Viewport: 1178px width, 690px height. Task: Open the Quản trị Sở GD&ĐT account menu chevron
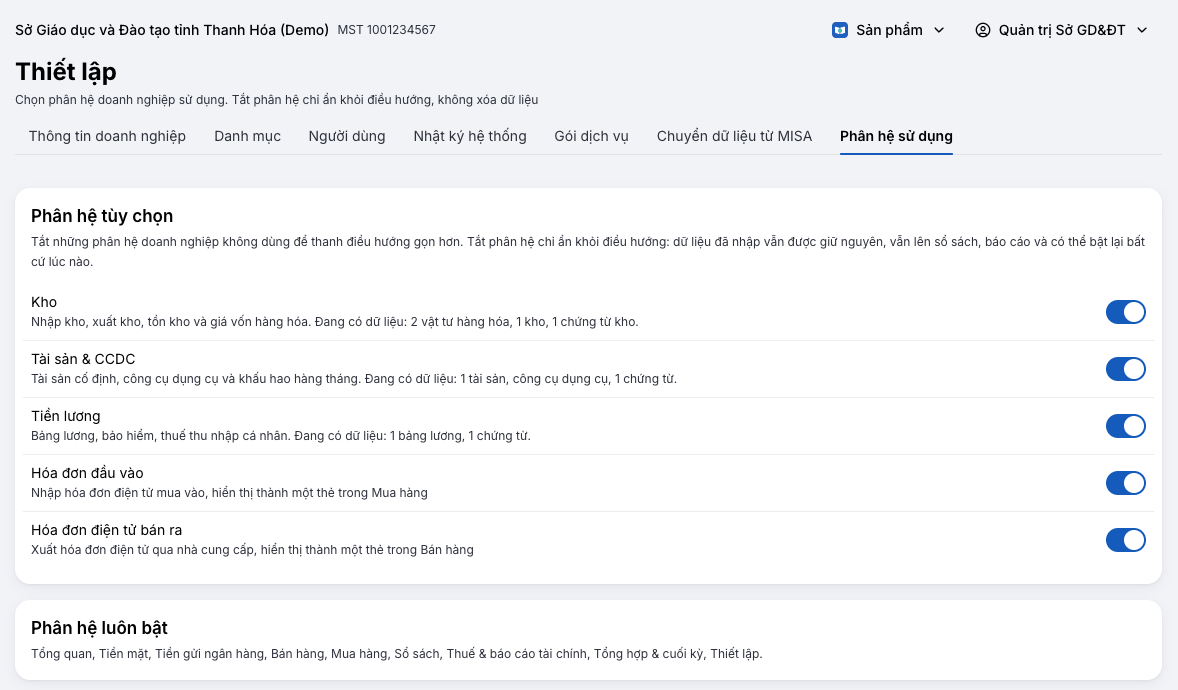[1142, 30]
